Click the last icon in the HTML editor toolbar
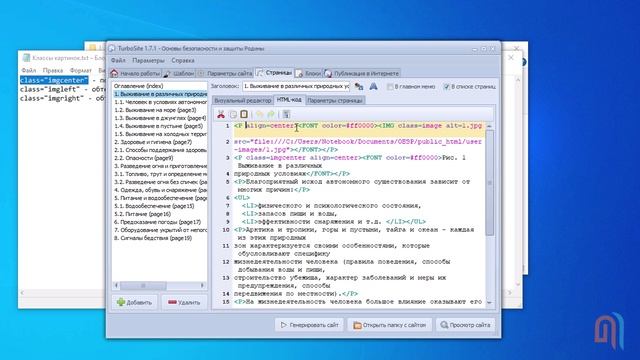 click(x=287, y=114)
